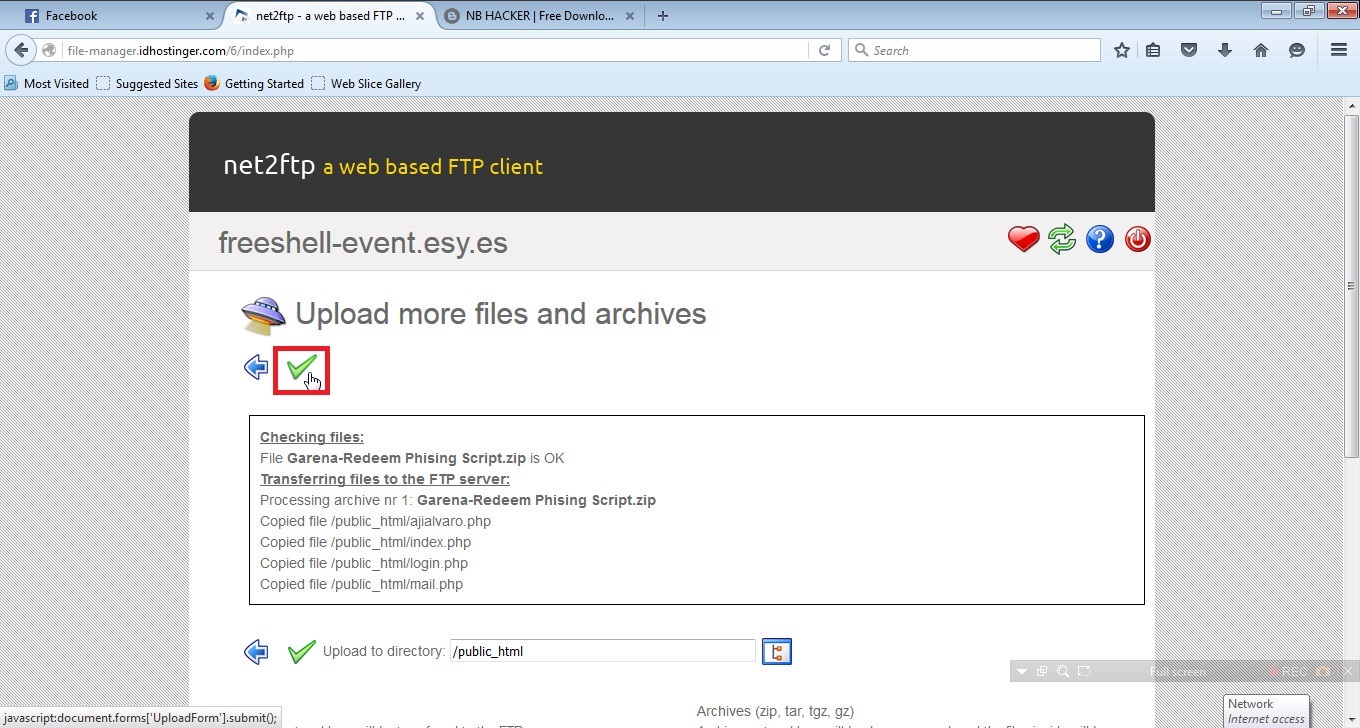The width and height of the screenshot is (1360, 728).
Task: Click the Upload more files and archives heading
Action: pyautogui.click(x=501, y=314)
